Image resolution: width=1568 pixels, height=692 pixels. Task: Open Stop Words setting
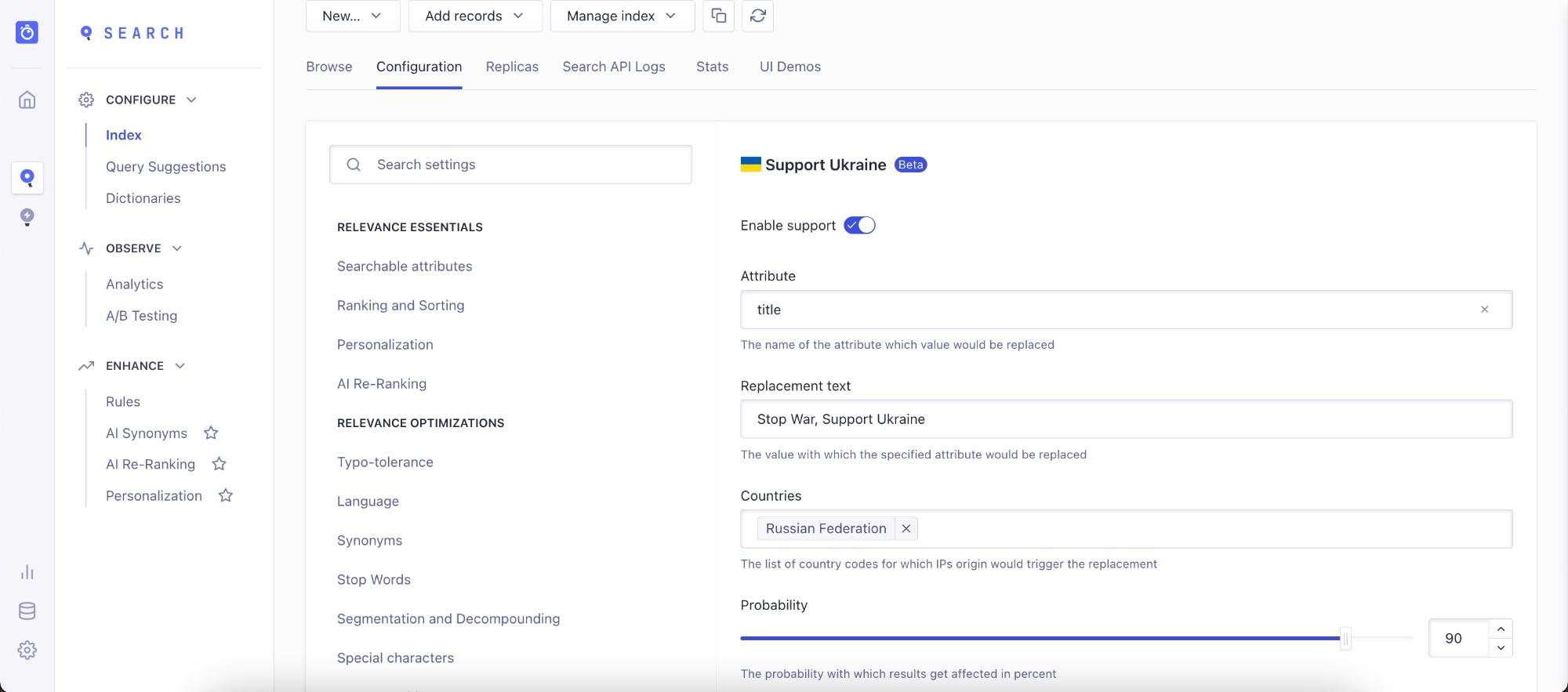point(374,580)
